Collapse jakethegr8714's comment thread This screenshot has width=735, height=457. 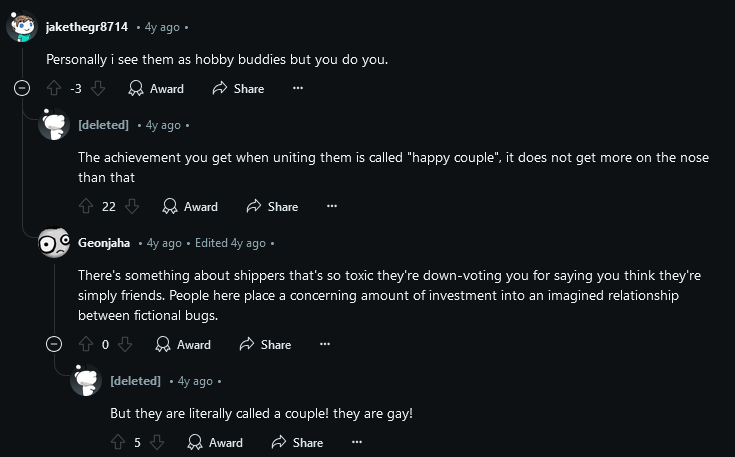pyautogui.click(x=22, y=89)
